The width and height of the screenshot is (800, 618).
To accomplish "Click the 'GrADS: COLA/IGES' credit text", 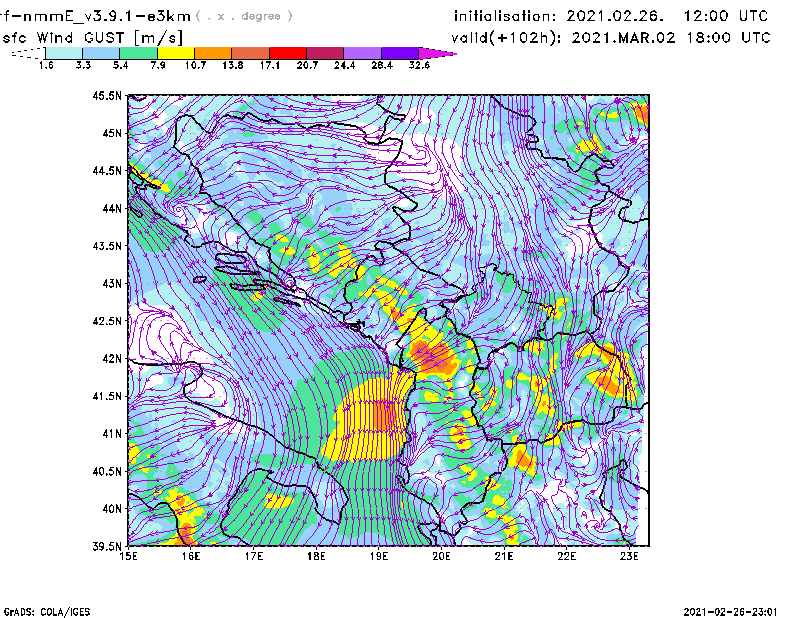I will 47,612.
